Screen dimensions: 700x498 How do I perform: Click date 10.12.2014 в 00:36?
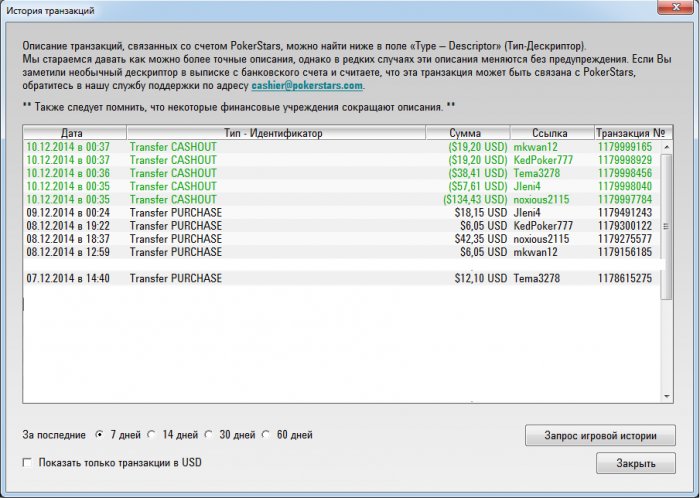(x=68, y=173)
